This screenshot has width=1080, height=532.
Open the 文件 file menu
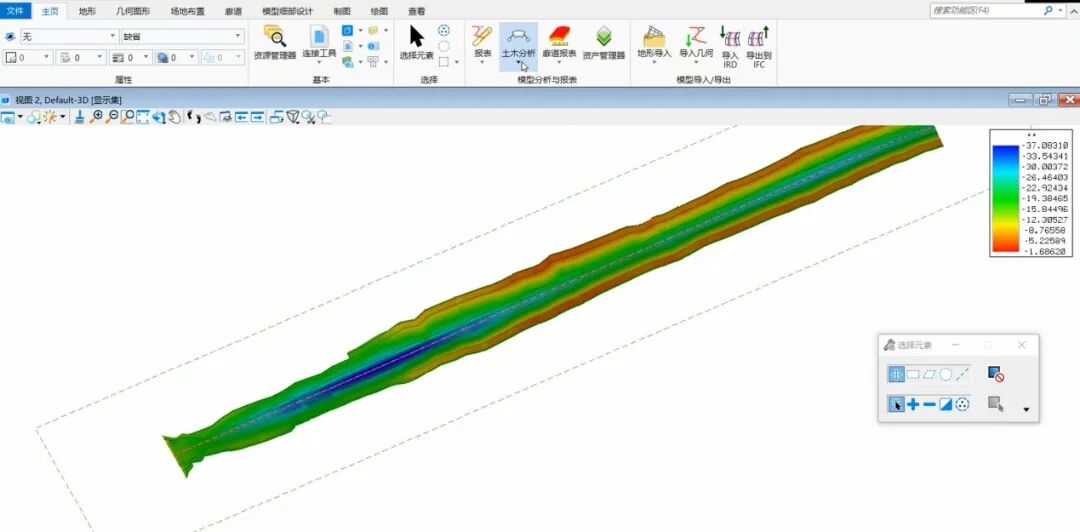(16, 11)
